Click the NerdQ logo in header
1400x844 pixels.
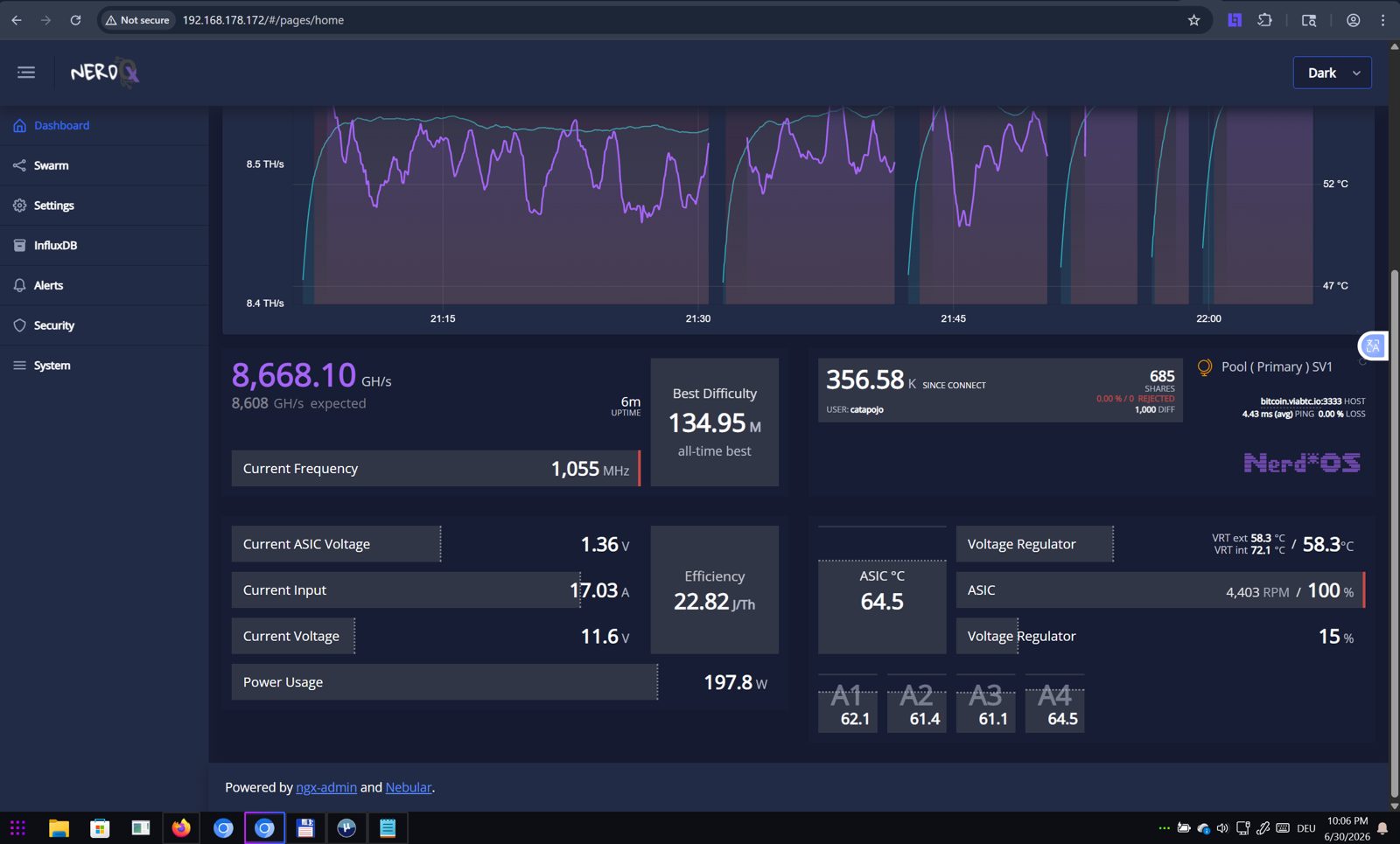pyautogui.click(x=105, y=73)
